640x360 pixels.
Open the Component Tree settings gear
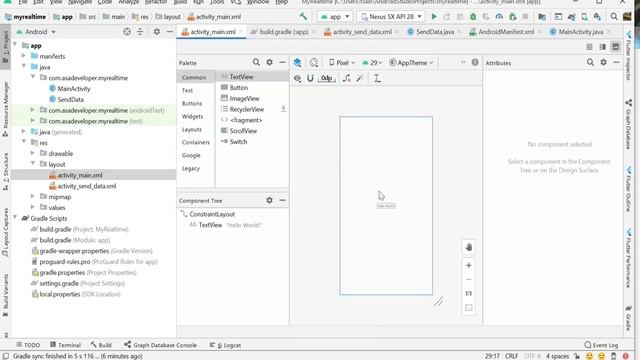coord(269,200)
